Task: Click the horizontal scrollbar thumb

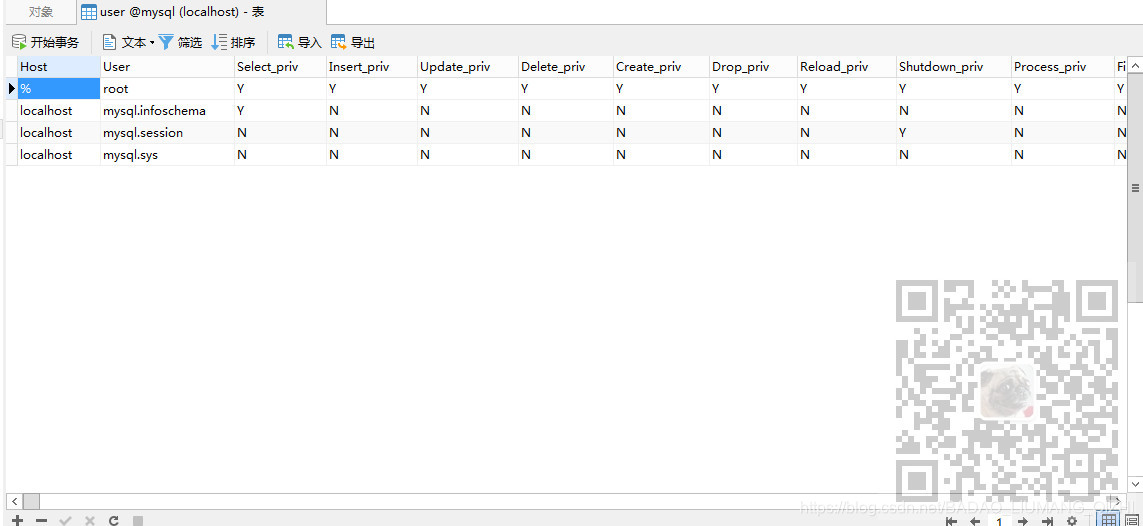Action: (31, 501)
